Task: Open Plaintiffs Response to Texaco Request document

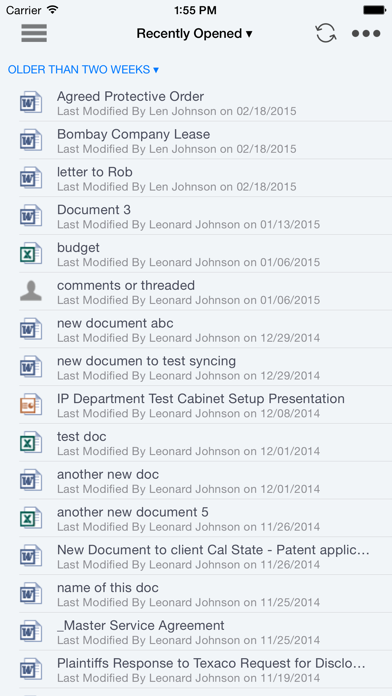Action: 206,669
